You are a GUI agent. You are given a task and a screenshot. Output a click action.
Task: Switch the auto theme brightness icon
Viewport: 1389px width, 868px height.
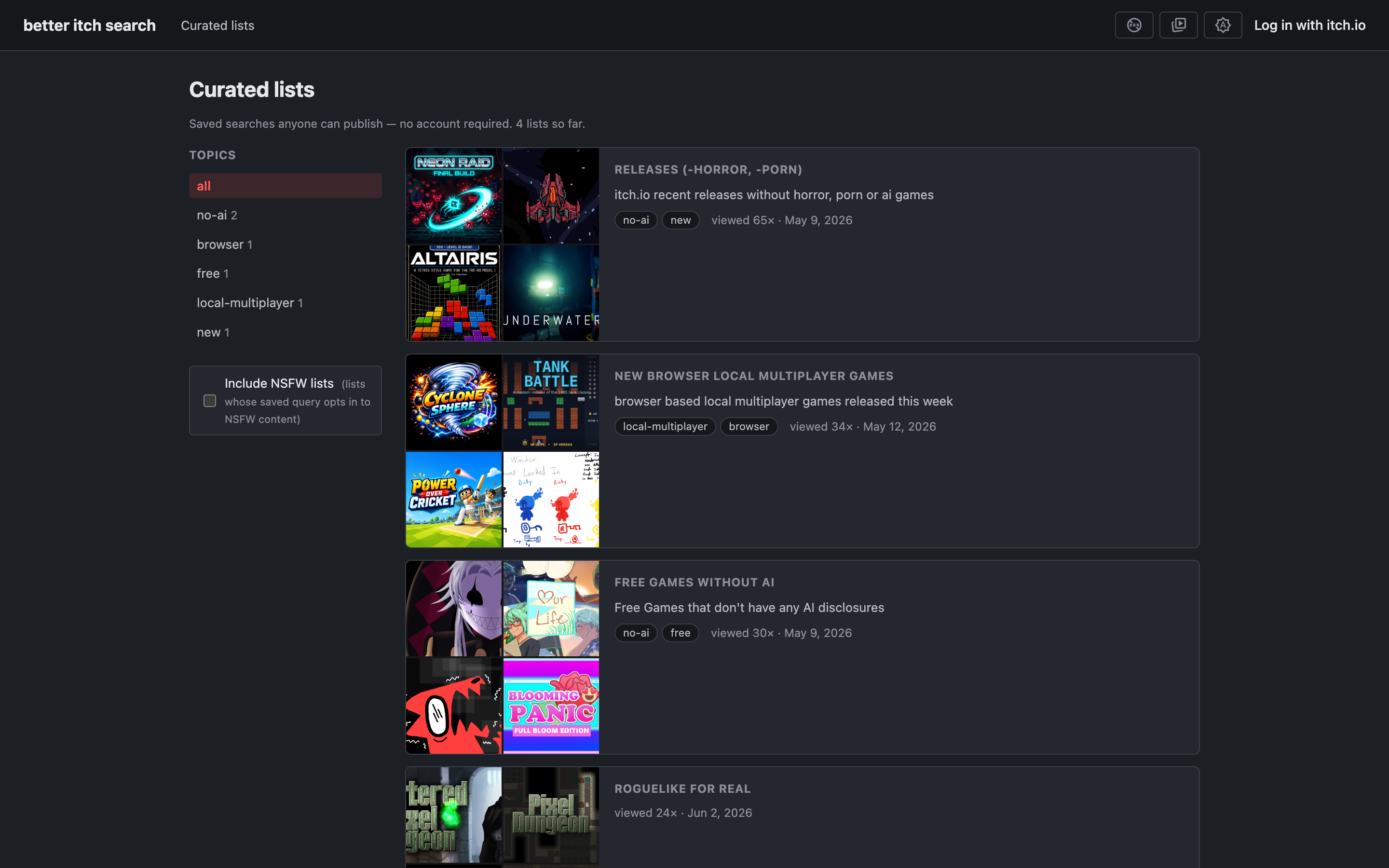[1223, 25]
